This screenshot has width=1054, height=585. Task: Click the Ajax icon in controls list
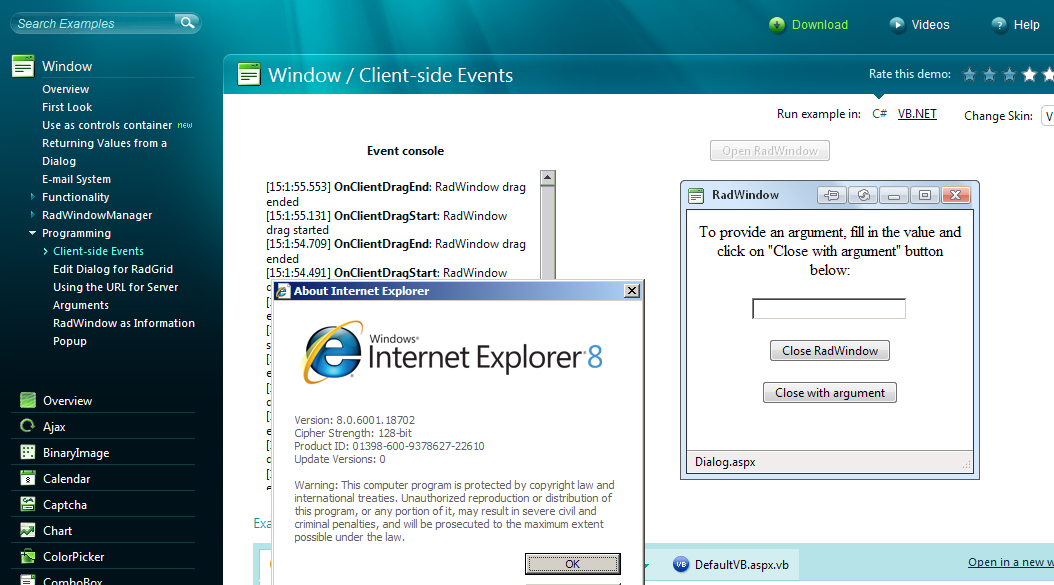[28, 426]
